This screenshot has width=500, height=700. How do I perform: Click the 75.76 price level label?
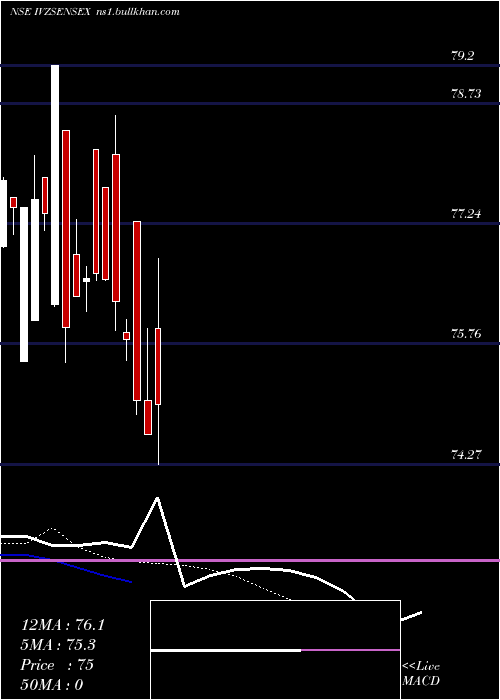(x=466, y=333)
